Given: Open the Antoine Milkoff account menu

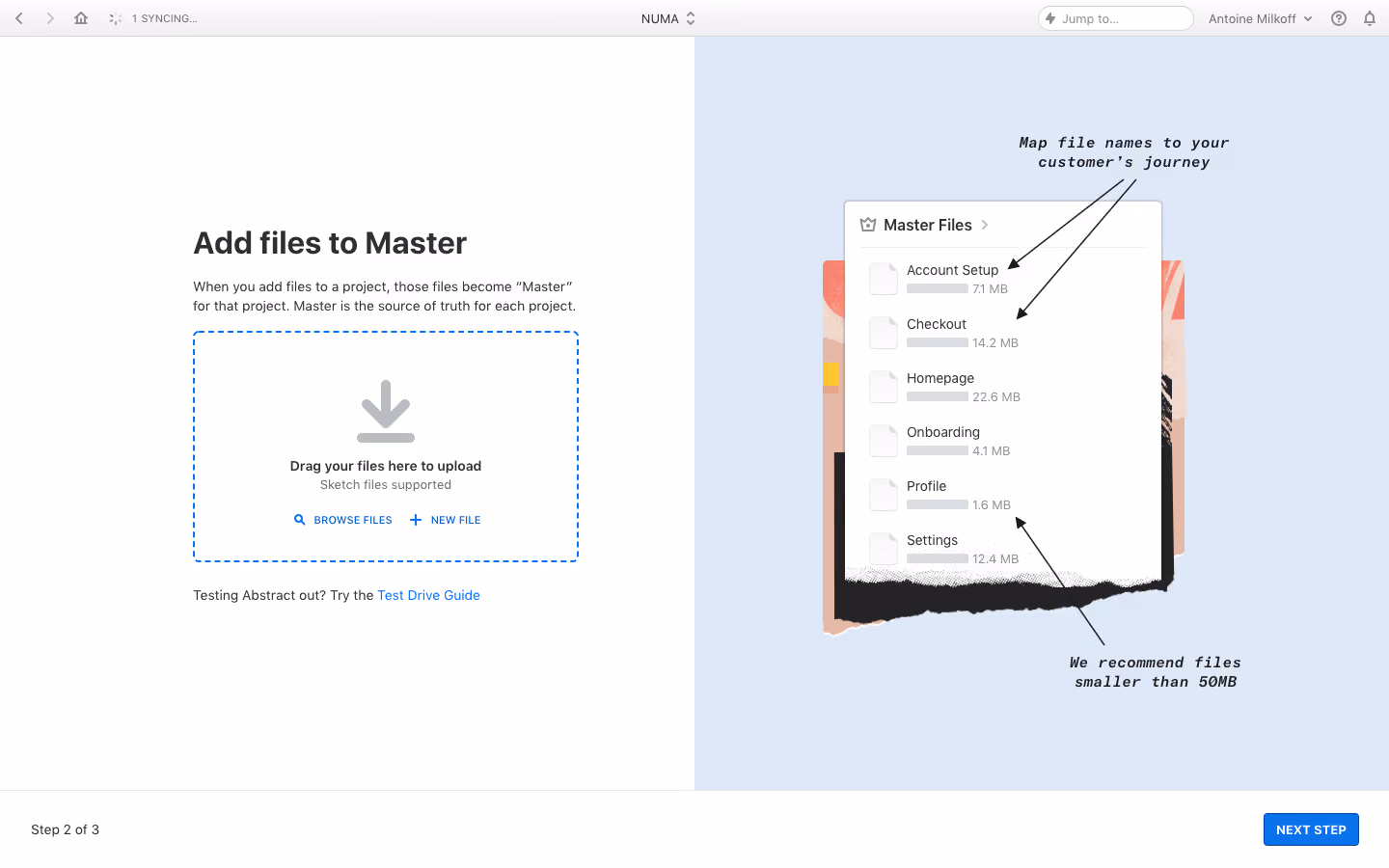Looking at the screenshot, I should pos(1261,18).
